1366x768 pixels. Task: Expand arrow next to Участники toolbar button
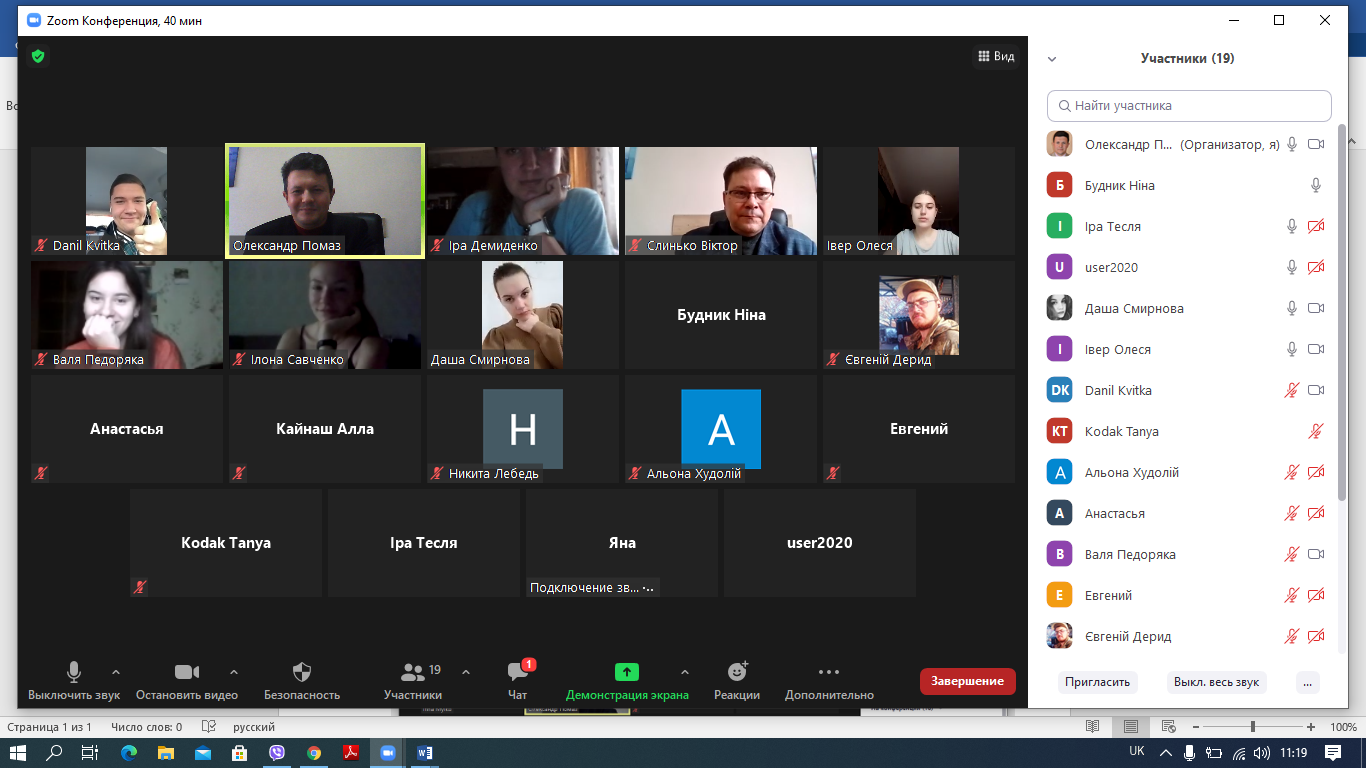[466, 672]
